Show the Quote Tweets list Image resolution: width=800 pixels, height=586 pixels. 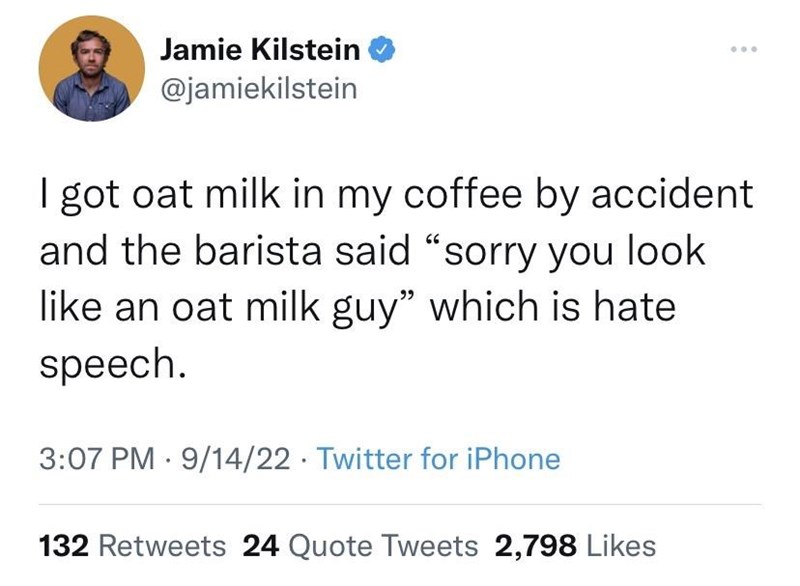tap(382, 546)
